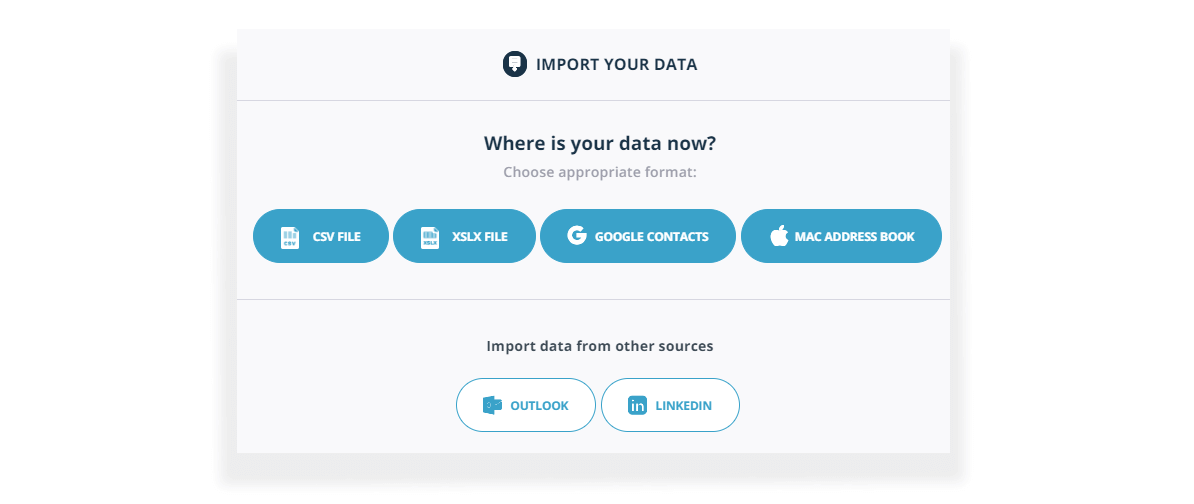Select the XSLX FILE format button
The image size is (1194, 504).
(x=465, y=236)
